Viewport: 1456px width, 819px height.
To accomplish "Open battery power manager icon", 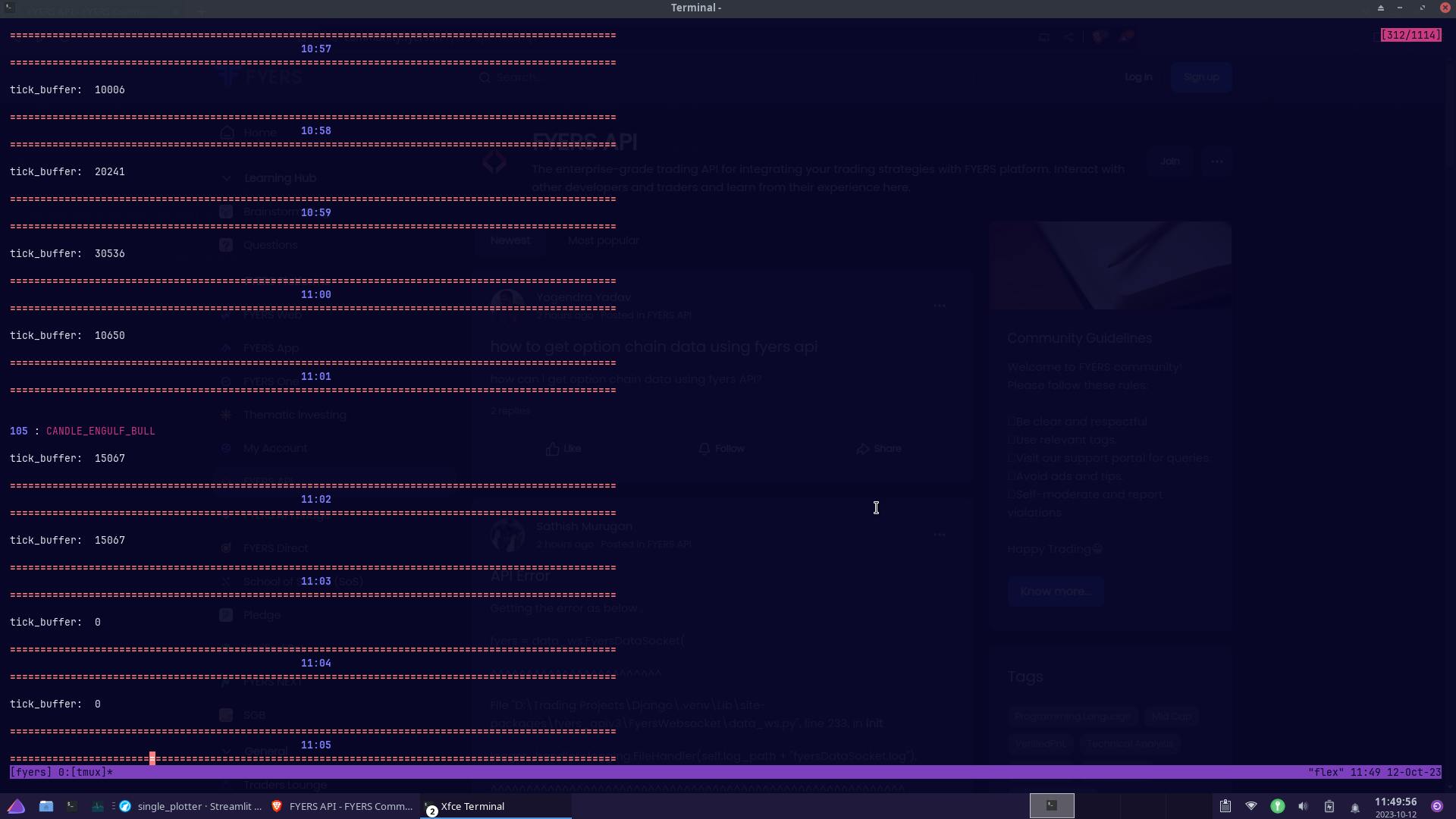I will [1329, 806].
